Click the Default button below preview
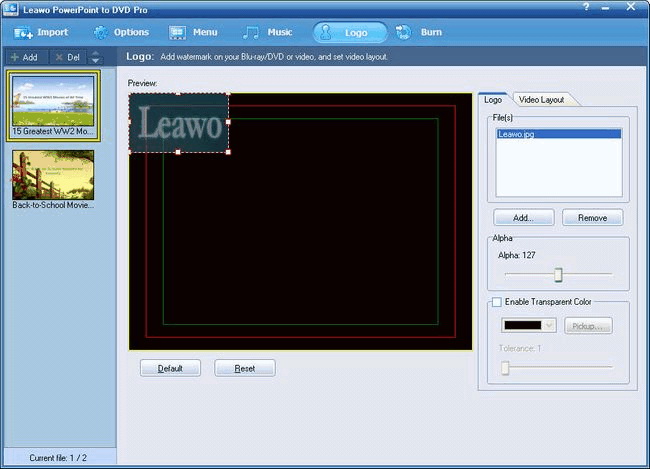The height and width of the screenshot is (469, 650). click(x=170, y=368)
